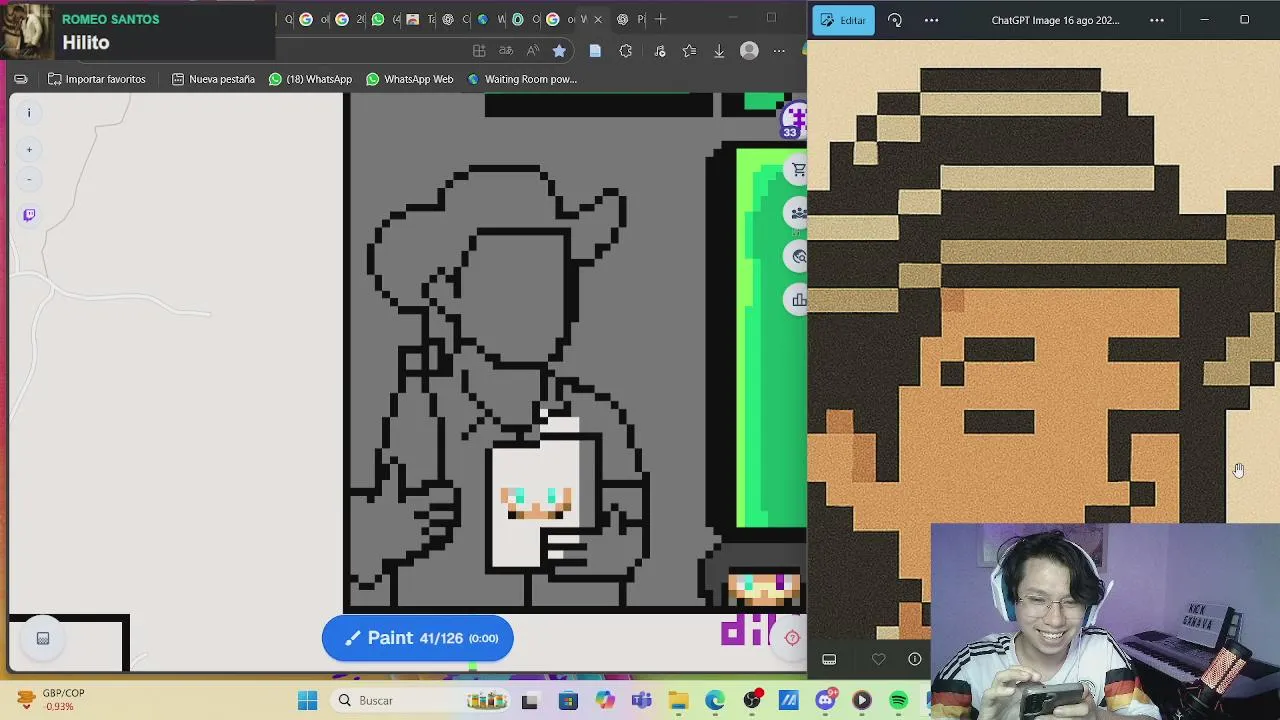This screenshot has width=1280, height=720.
Task: Open the browser profile avatar
Action: tap(749, 51)
